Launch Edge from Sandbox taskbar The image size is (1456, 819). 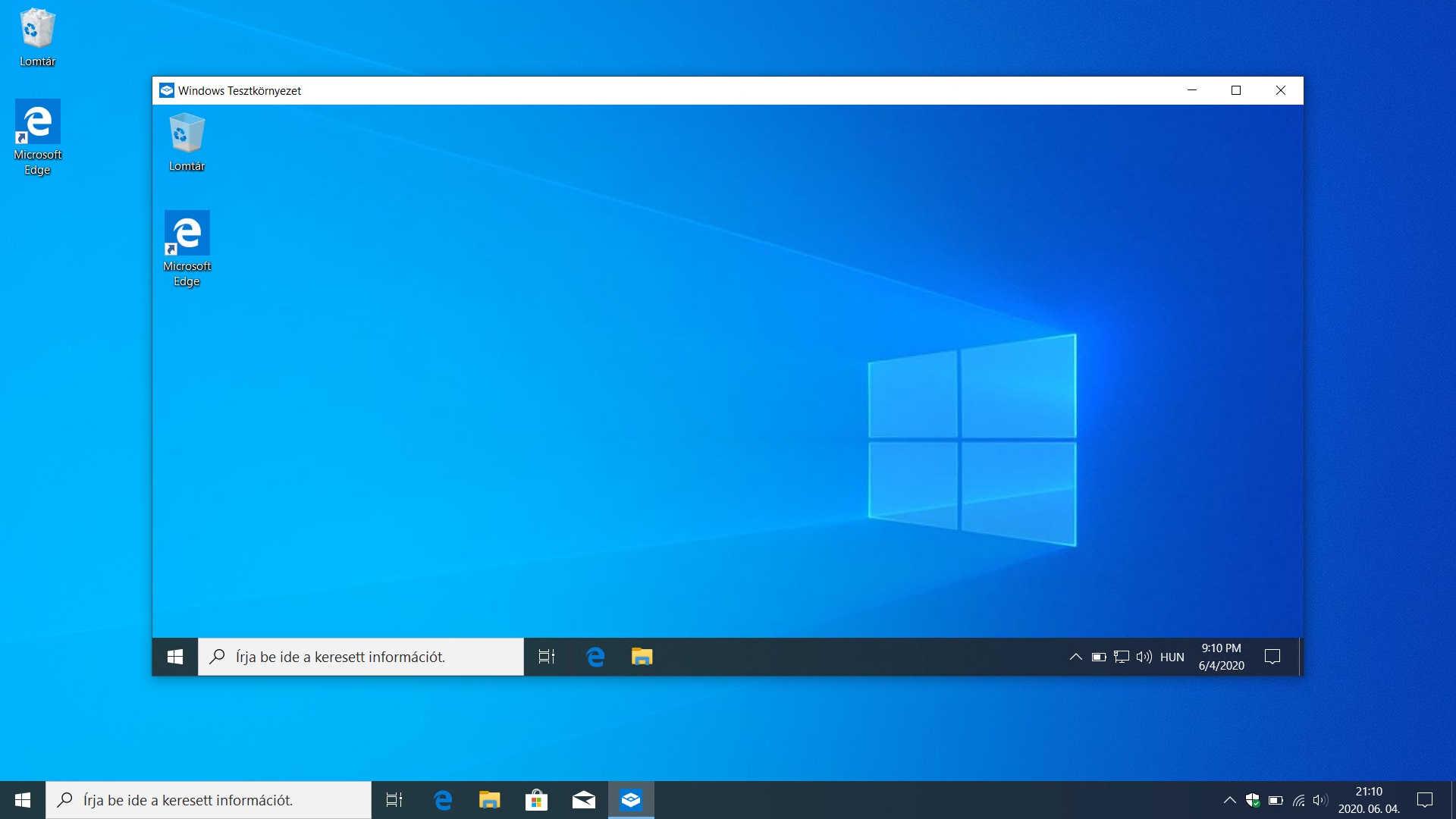point(595,657)
